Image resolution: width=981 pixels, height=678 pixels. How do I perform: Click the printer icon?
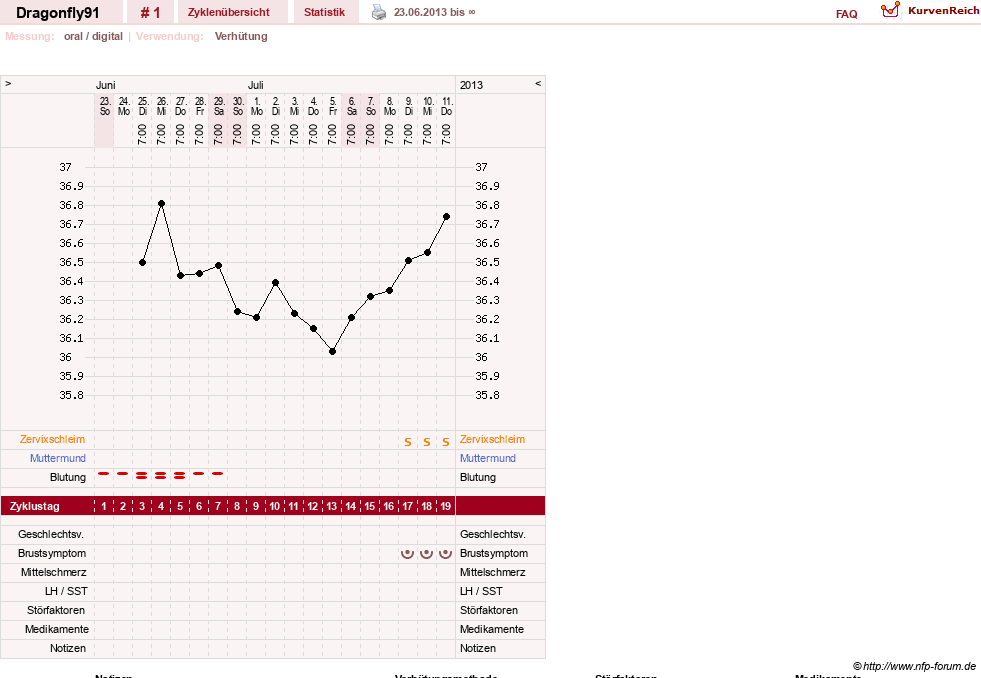[379, 12]
